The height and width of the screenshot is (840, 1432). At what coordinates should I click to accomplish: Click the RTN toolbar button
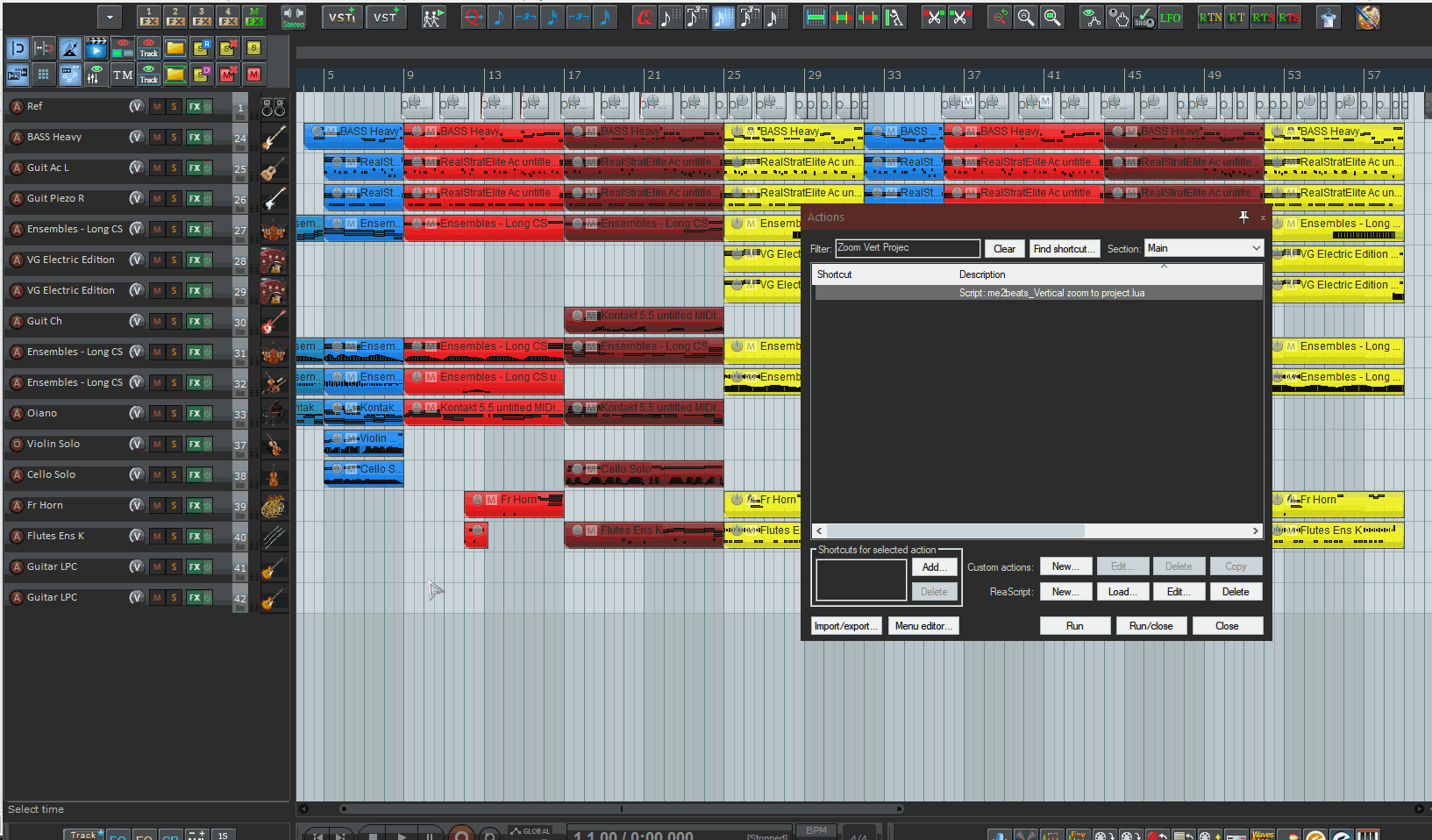point(1210,18)
